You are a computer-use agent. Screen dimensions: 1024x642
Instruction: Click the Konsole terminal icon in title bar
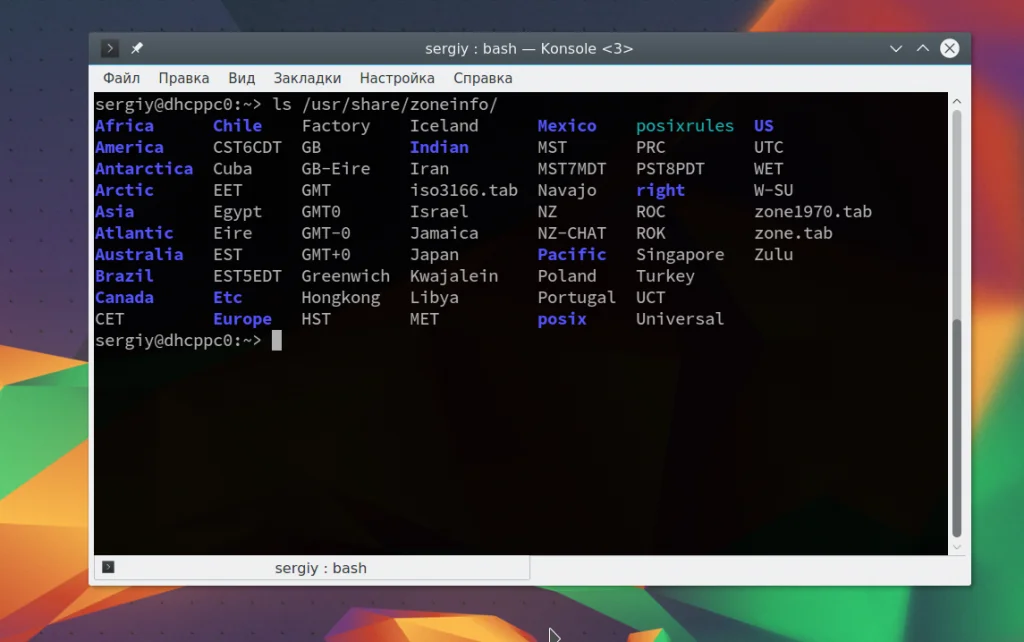(x=110, y=48)
